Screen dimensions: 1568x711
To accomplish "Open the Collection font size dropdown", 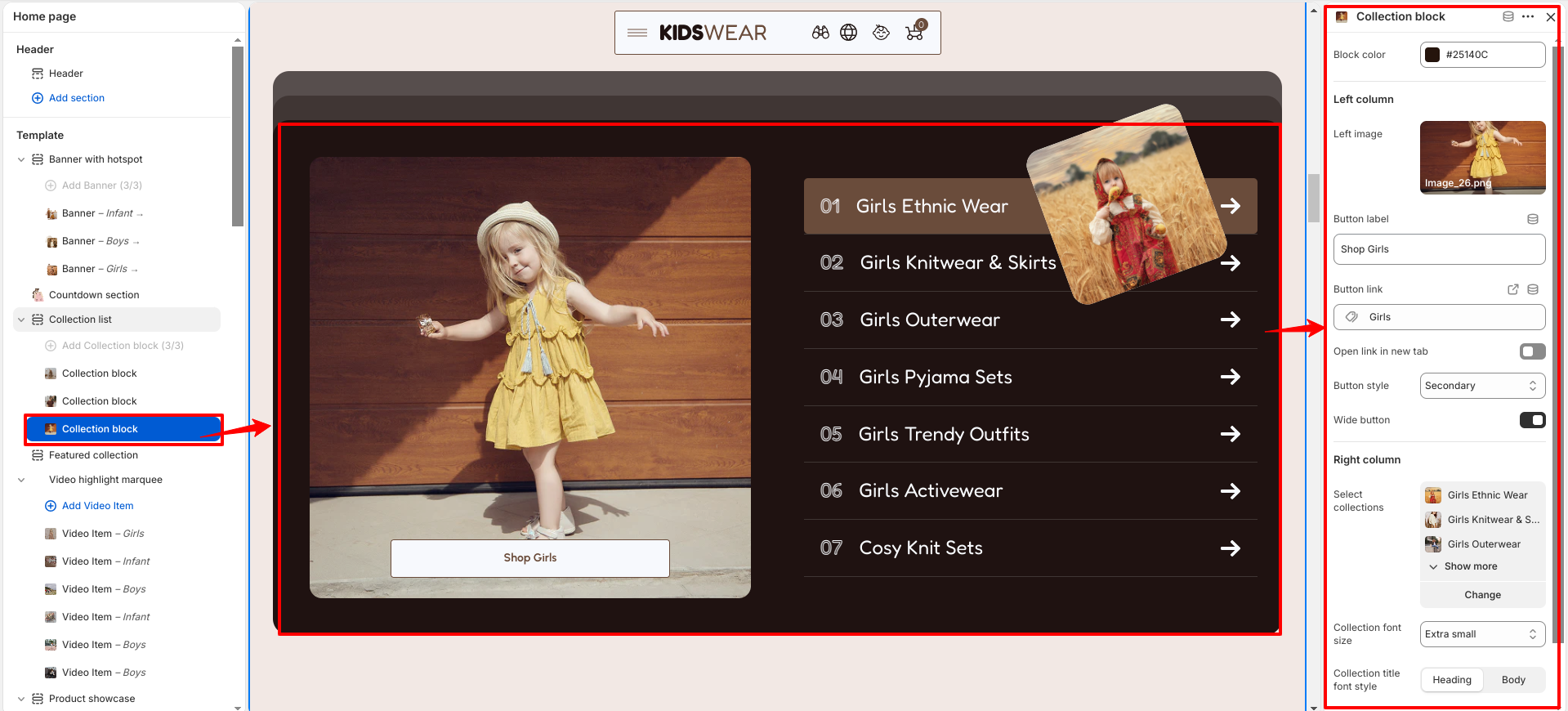I will [1482, 634].
